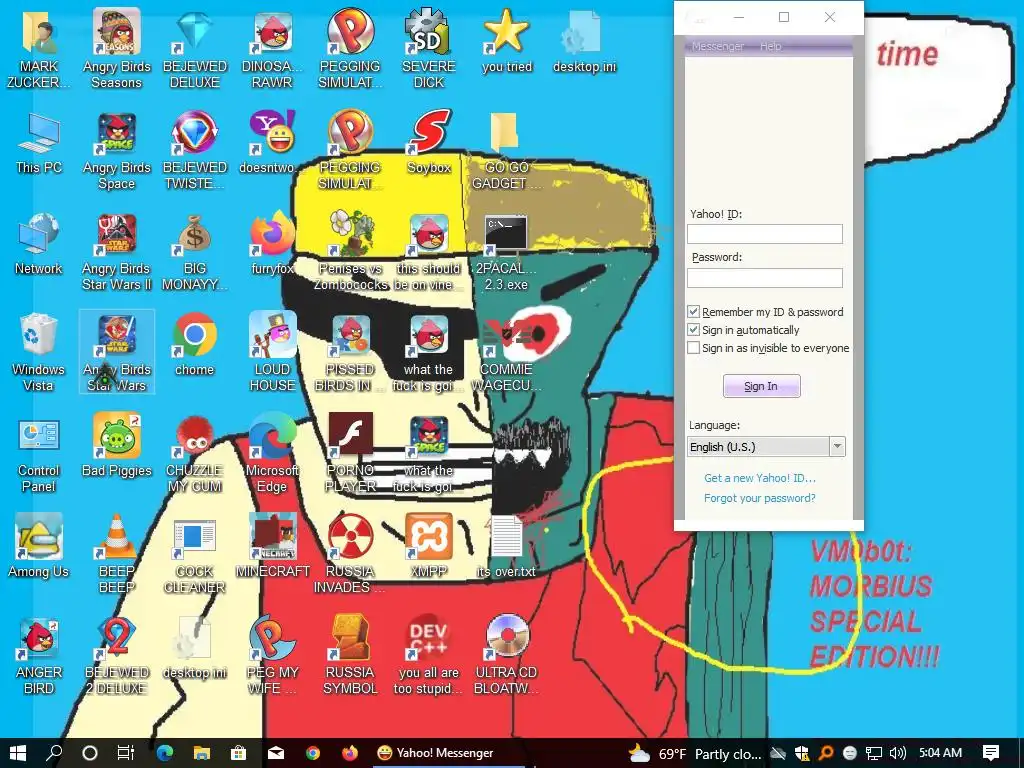
Task: Open the Mail app in taskbar
Action: (x=276, y=753)
